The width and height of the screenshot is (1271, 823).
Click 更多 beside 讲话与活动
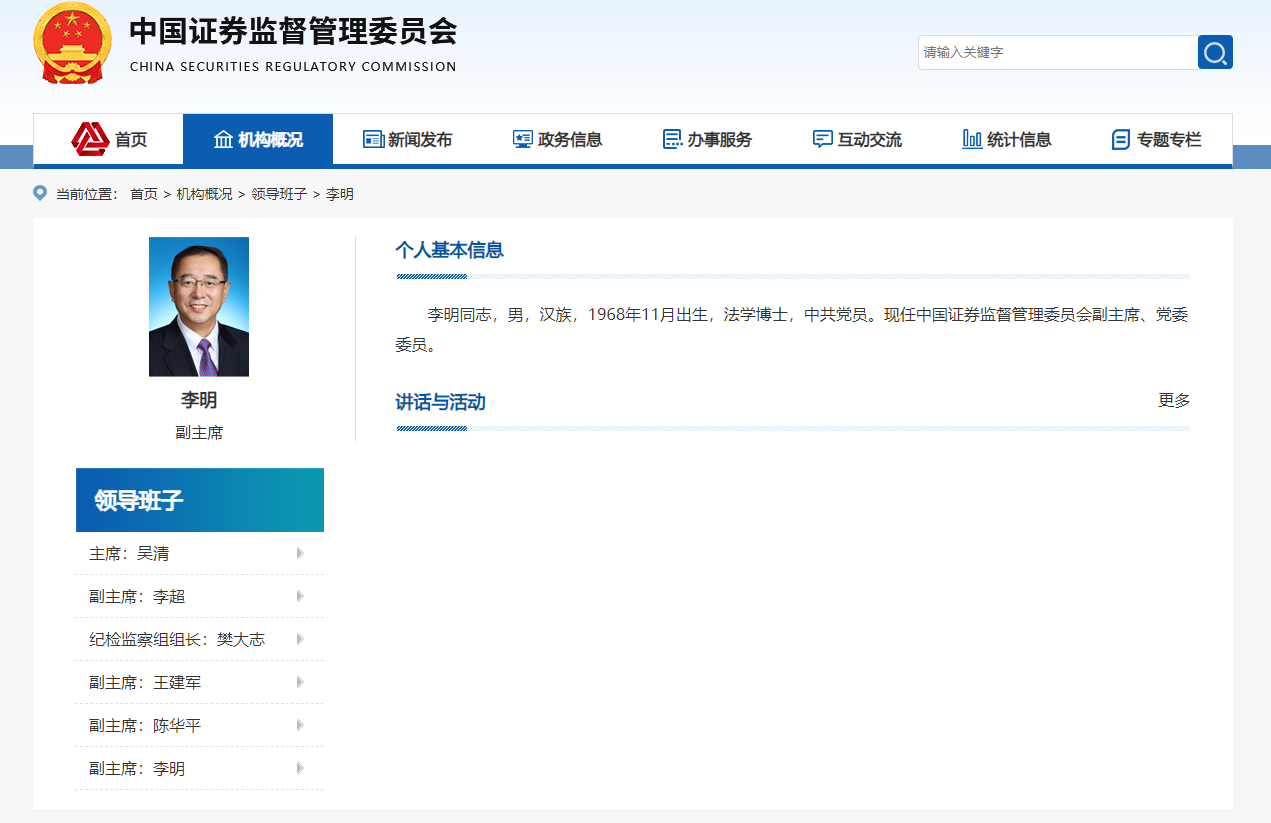click(x=1174, y=400)
